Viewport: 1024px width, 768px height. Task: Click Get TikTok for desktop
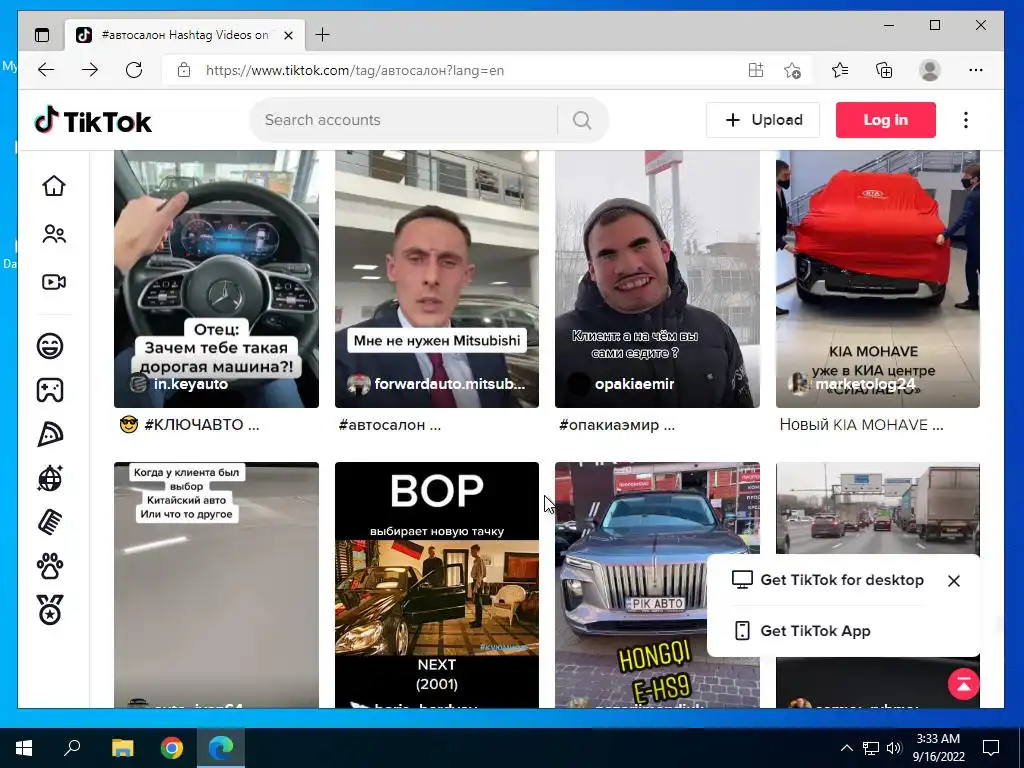pos(828,580)
